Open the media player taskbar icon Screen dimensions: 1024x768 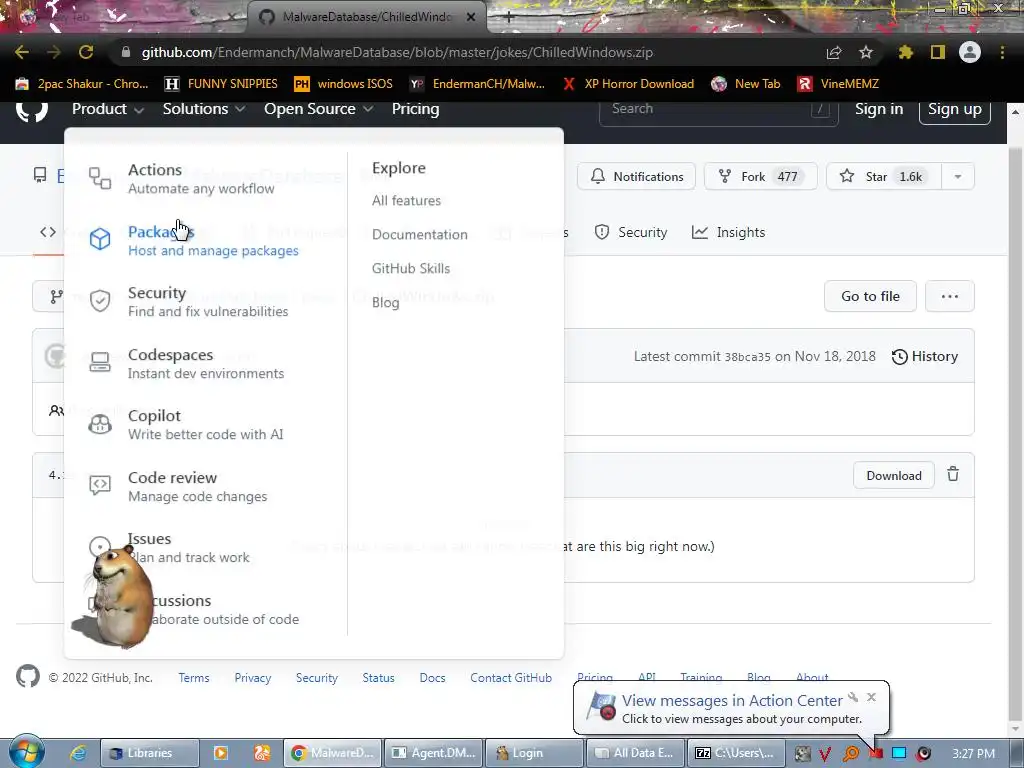point(221,753)
